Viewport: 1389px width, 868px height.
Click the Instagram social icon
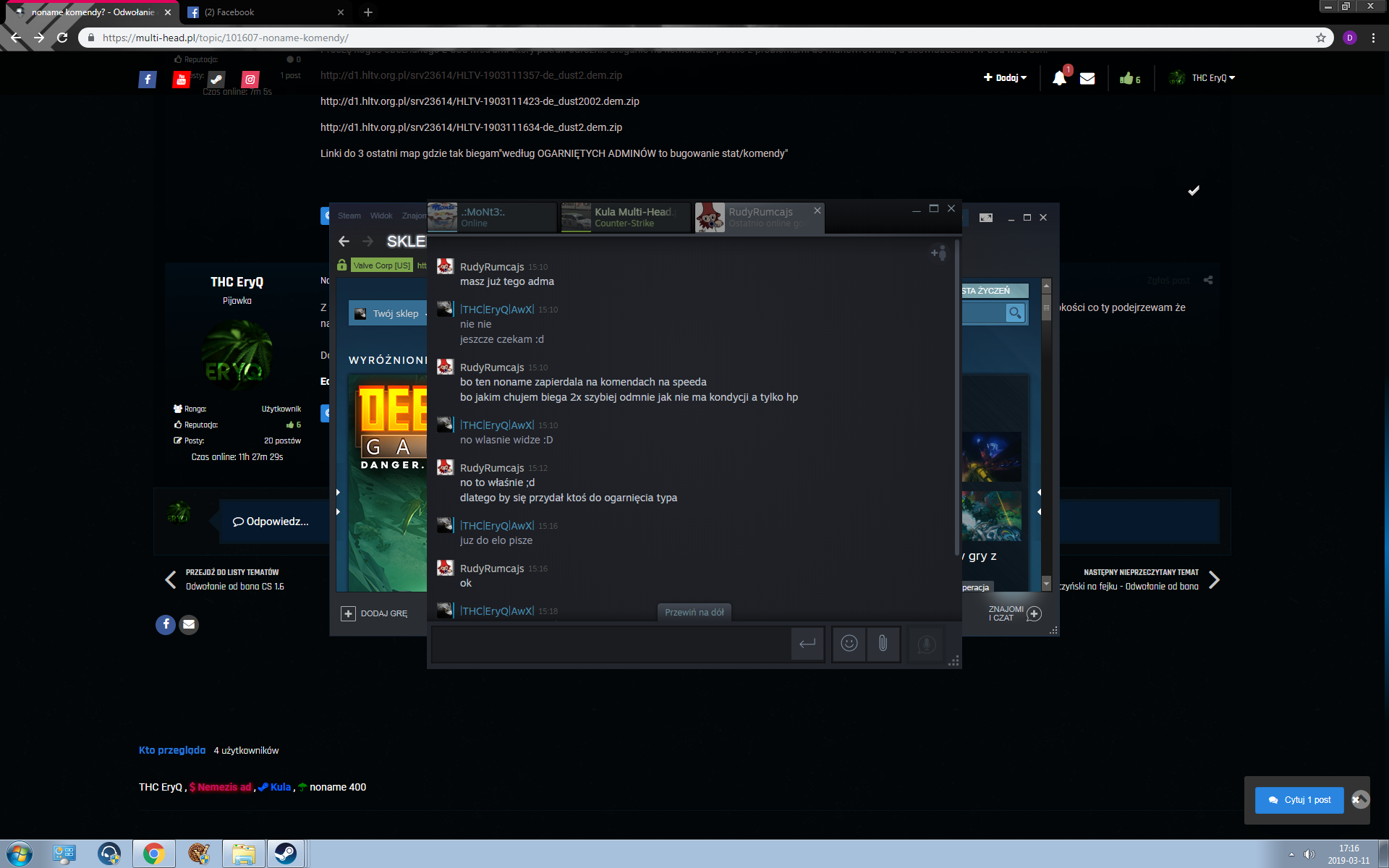(250, 80)
